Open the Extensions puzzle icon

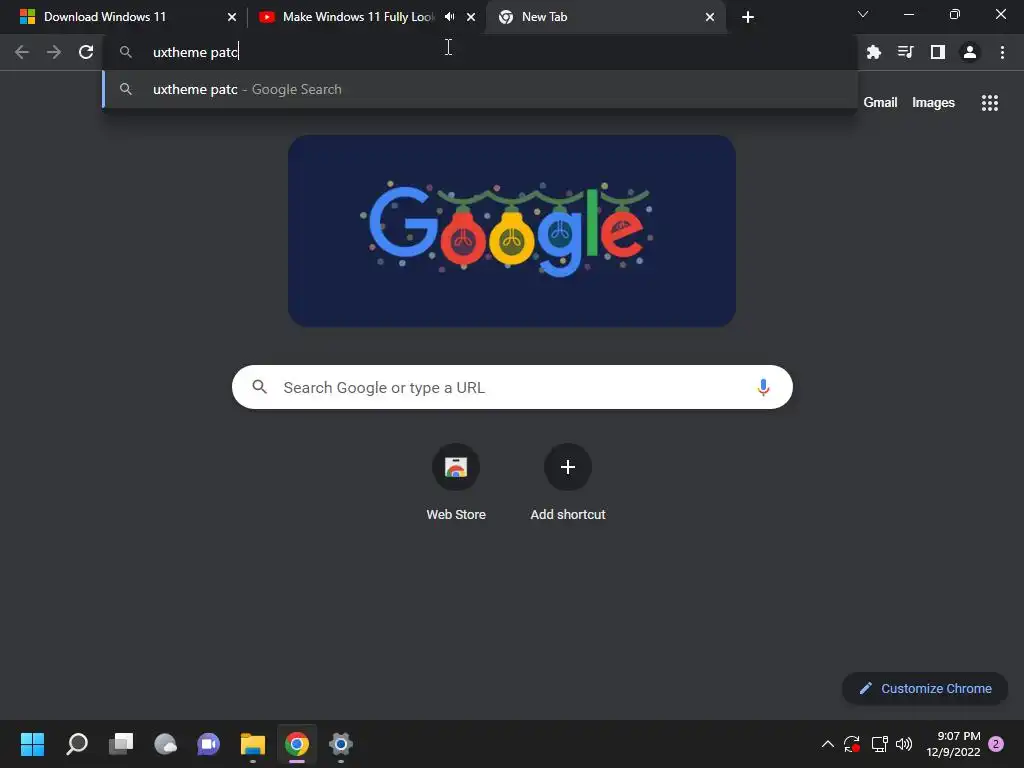(x=873, y=52)
